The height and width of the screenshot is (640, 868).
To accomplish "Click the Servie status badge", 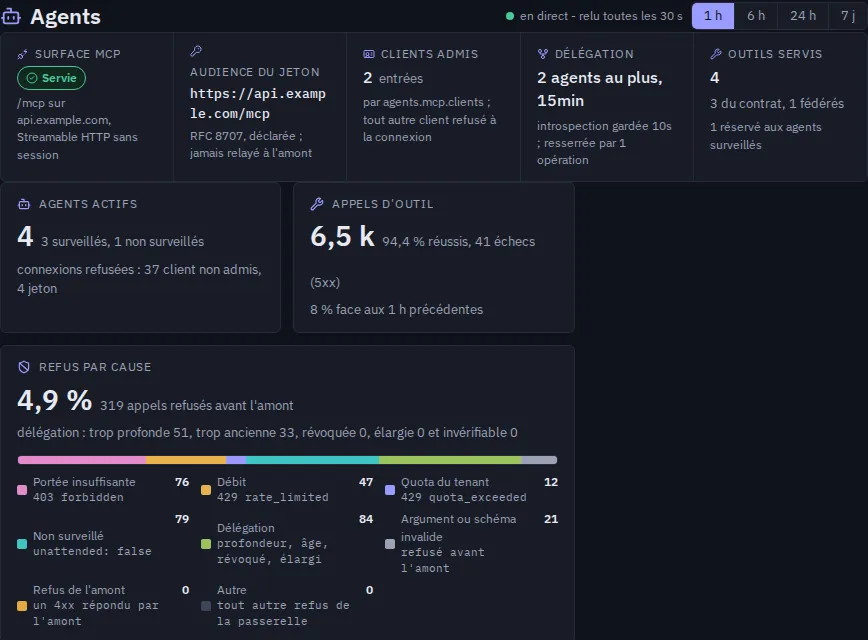I will coord(51,78).
